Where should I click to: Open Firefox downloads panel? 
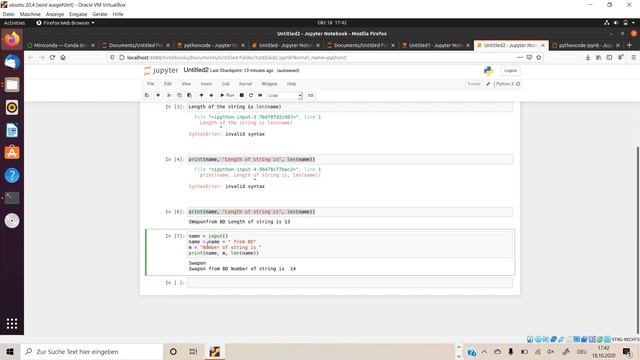588,58
